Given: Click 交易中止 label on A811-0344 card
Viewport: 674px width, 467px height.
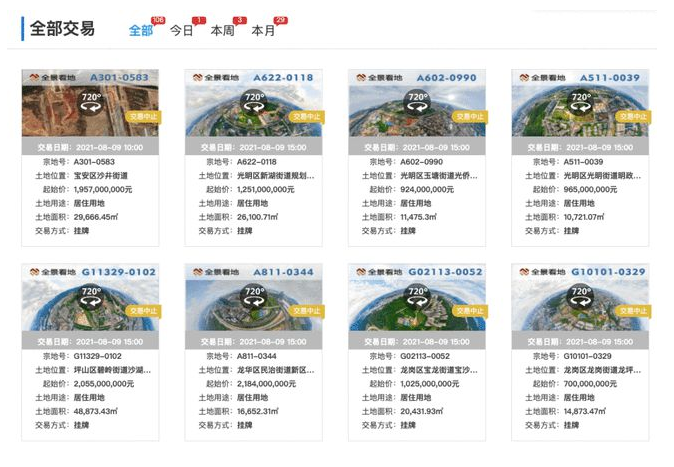Looking at the screenshot, I should [304, 310].
